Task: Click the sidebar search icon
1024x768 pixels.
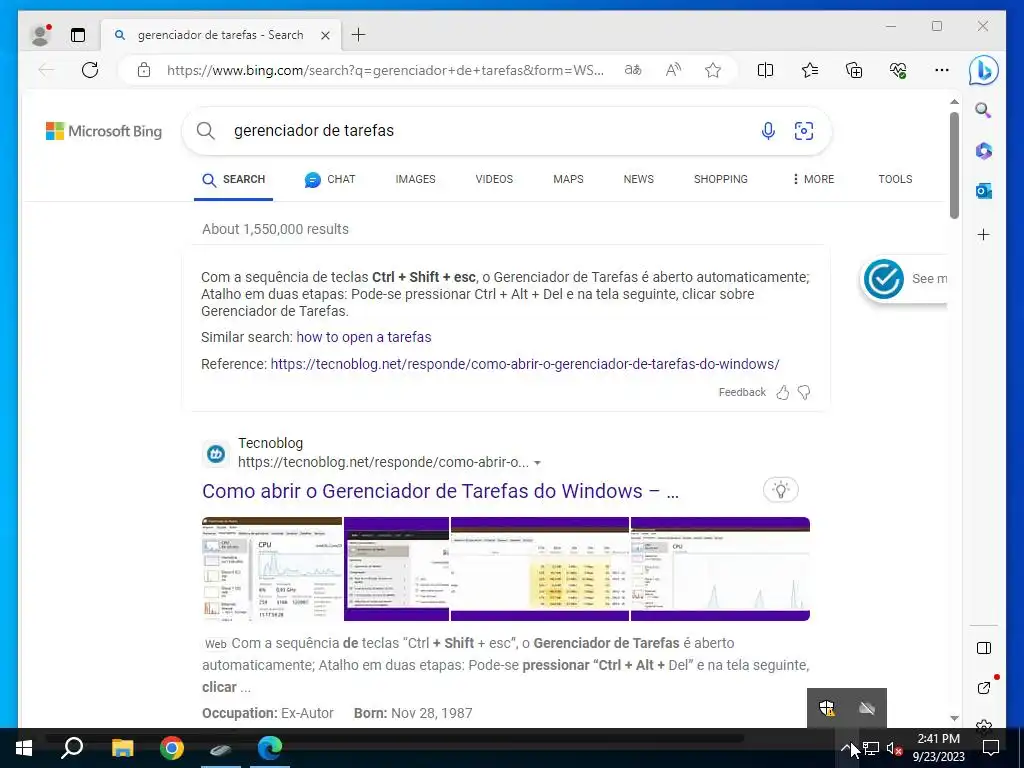Action: (984, 110)
